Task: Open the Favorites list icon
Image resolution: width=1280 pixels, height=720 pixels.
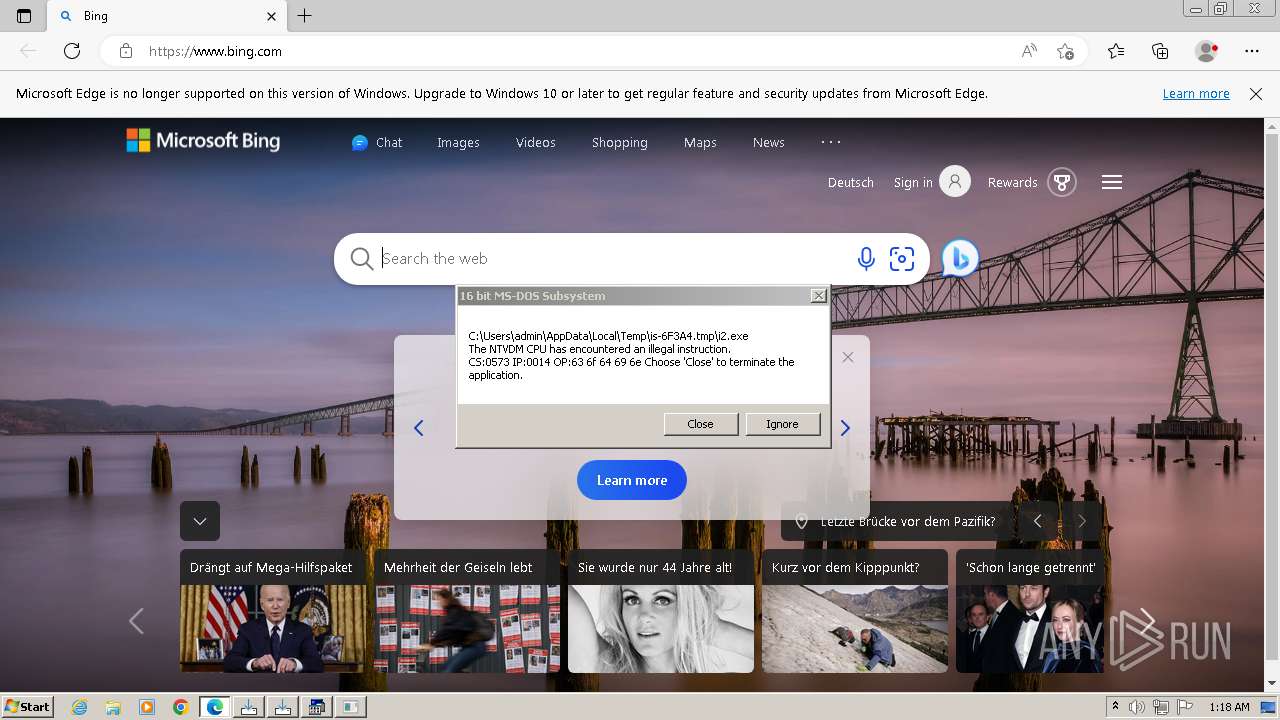Action: (1116, 51)
